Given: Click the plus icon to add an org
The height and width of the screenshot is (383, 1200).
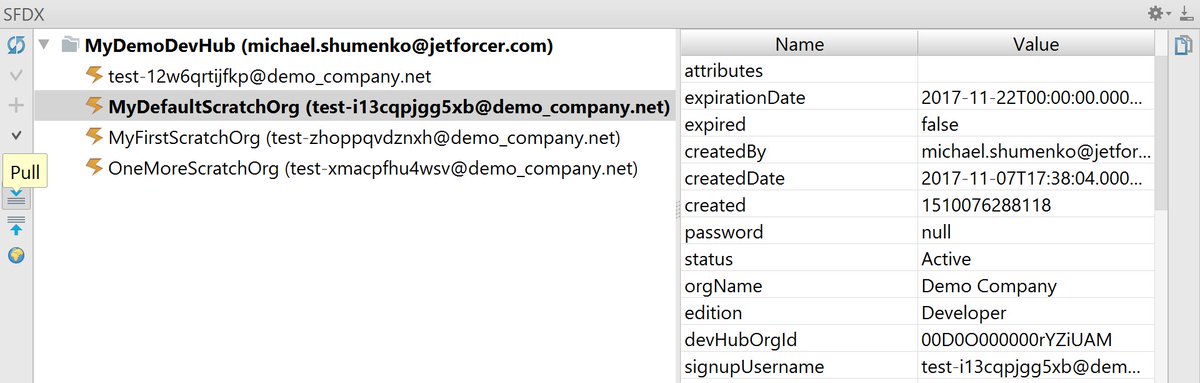Looking at the screenshot, I should 16,105.
